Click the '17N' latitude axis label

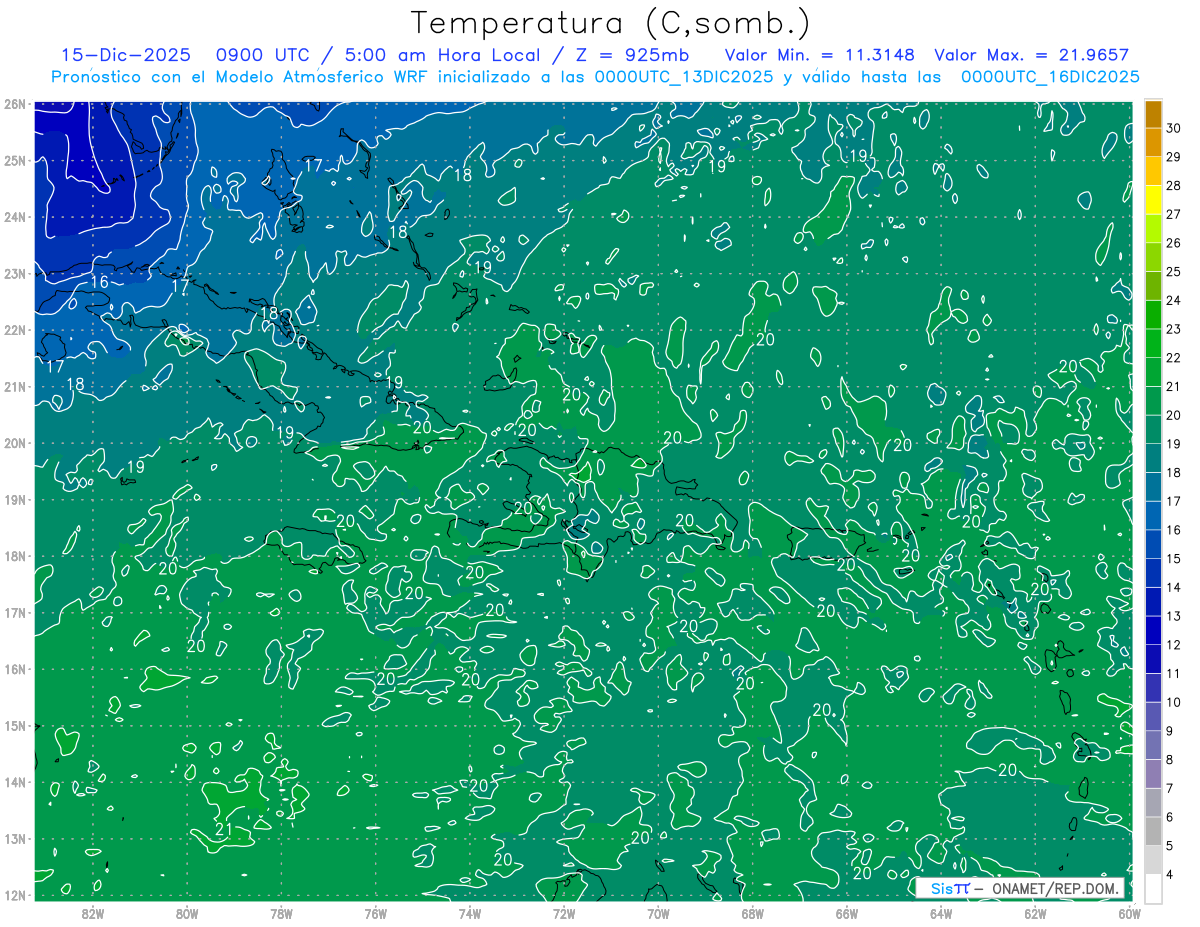[14, 613]
